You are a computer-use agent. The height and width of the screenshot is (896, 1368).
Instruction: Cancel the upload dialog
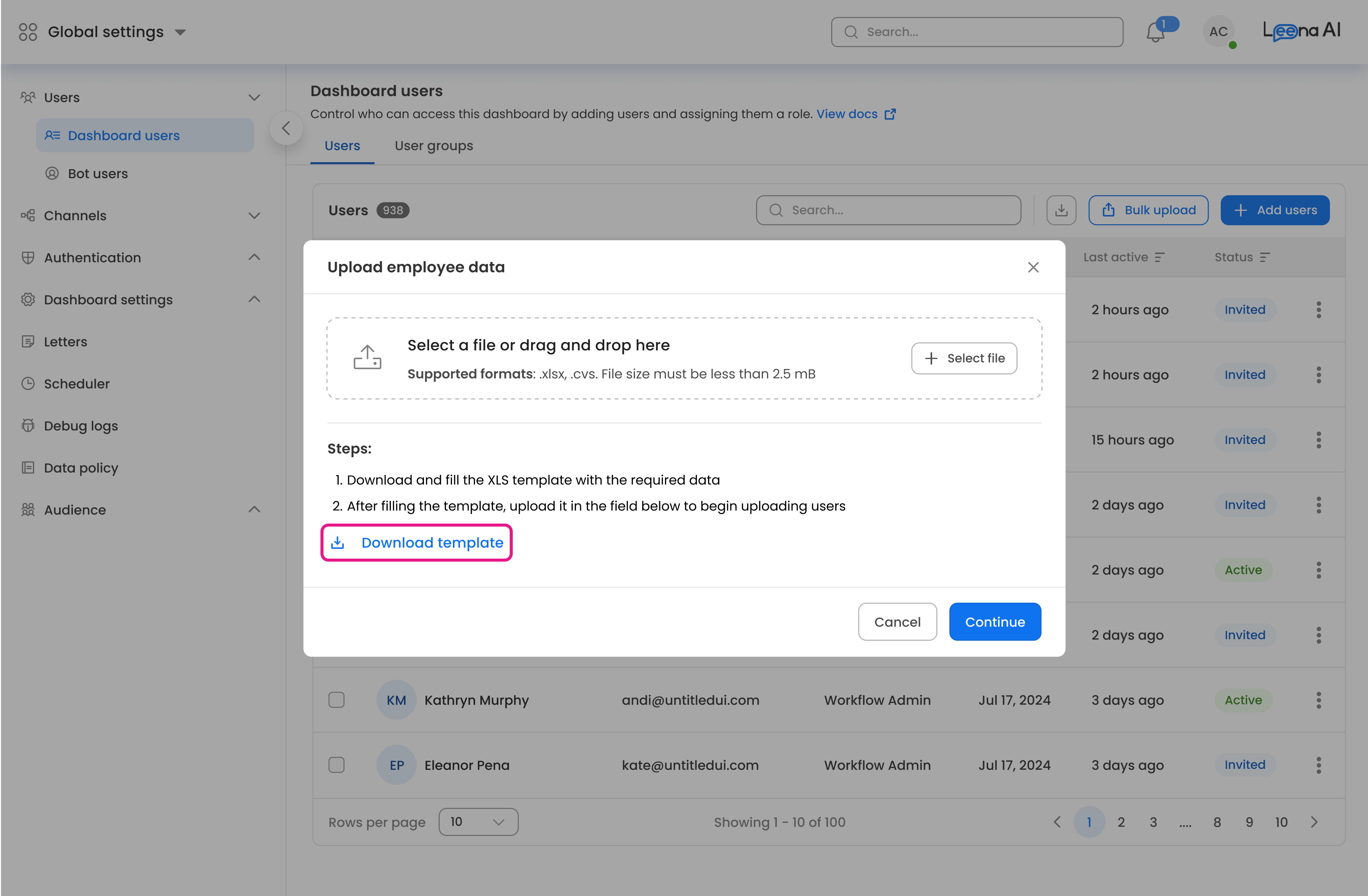[897, 622]
